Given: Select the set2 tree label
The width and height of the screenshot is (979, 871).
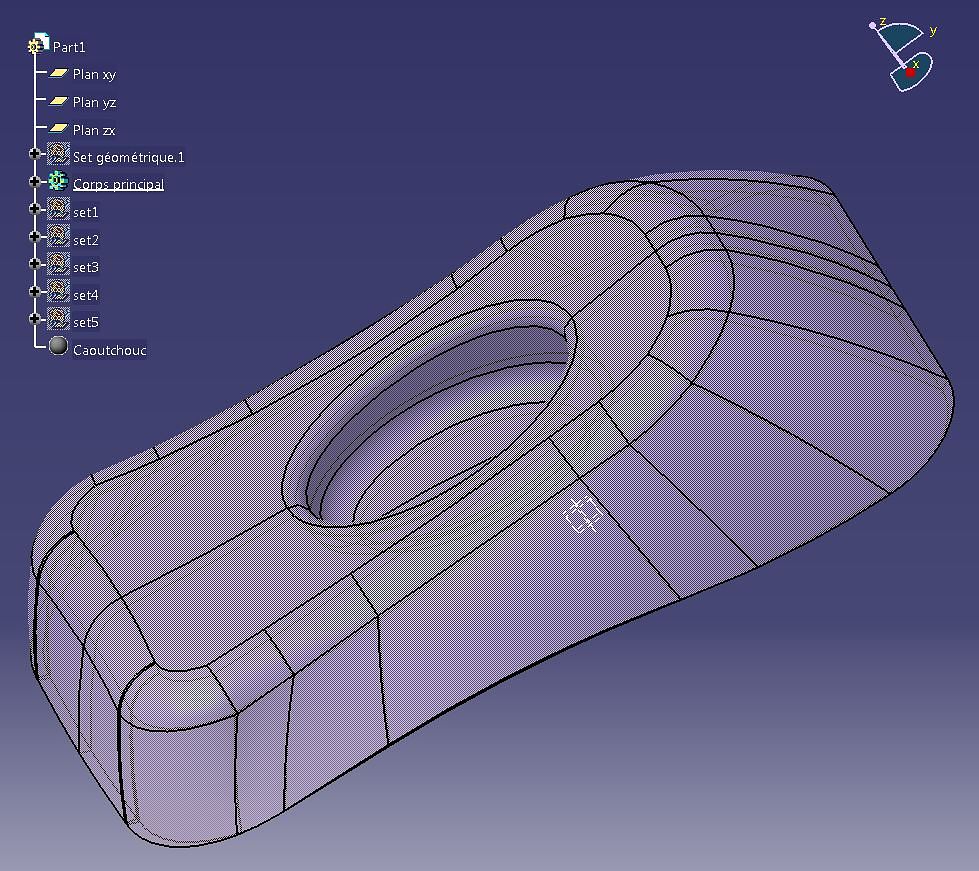Looking at the screenshot, I should [86, 240].
